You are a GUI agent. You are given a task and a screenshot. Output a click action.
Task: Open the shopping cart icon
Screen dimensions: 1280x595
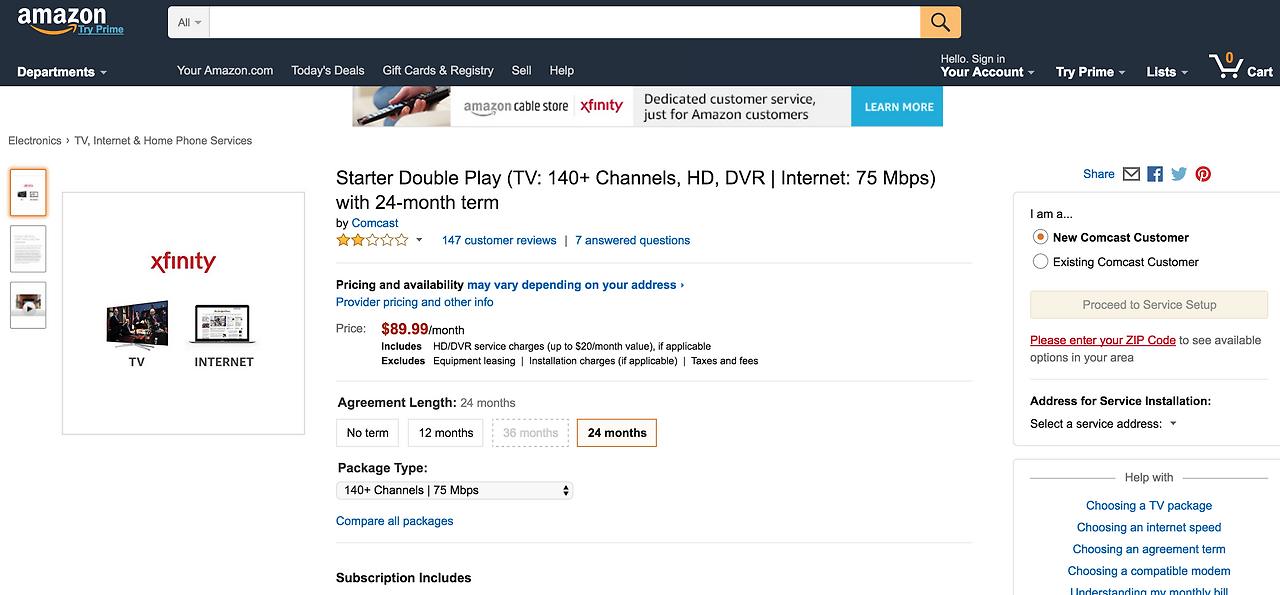coord(1240,68)
